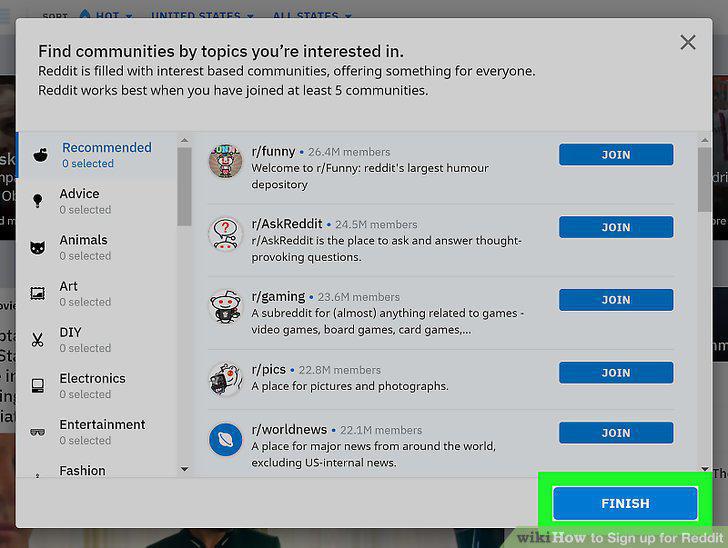This screenshot has height=548, width=728.
Task: Select the Entertainment topic
Action: tap(97, 432)
